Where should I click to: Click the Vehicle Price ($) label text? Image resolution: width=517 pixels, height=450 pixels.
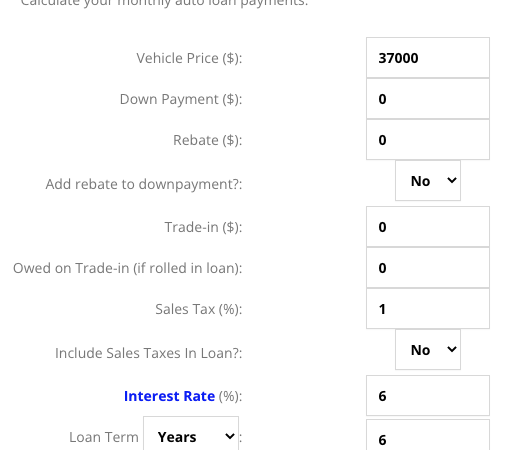tap(189, 58)
